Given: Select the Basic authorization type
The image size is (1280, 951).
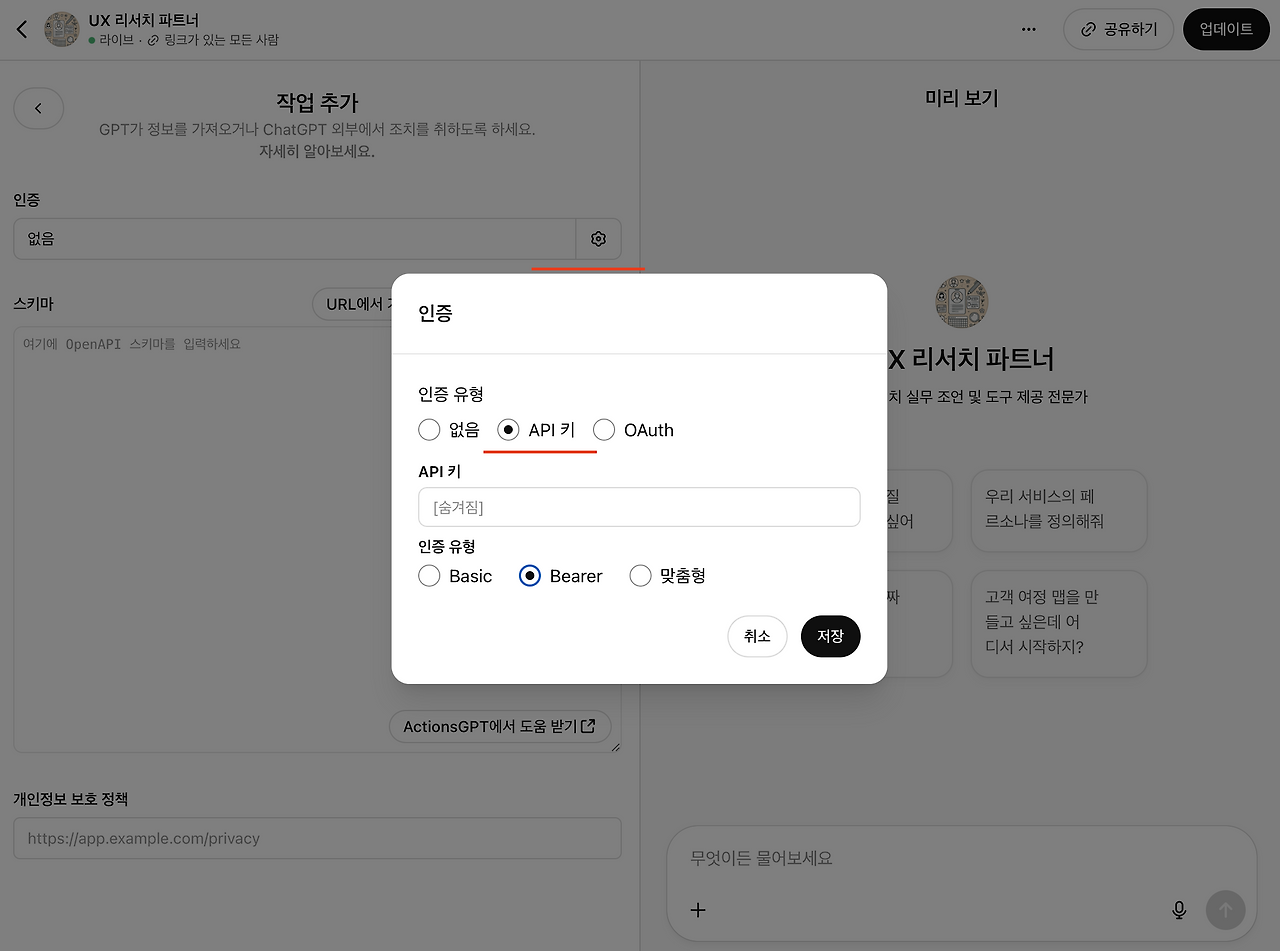Looking at the screenshot, I should [429, 576].
